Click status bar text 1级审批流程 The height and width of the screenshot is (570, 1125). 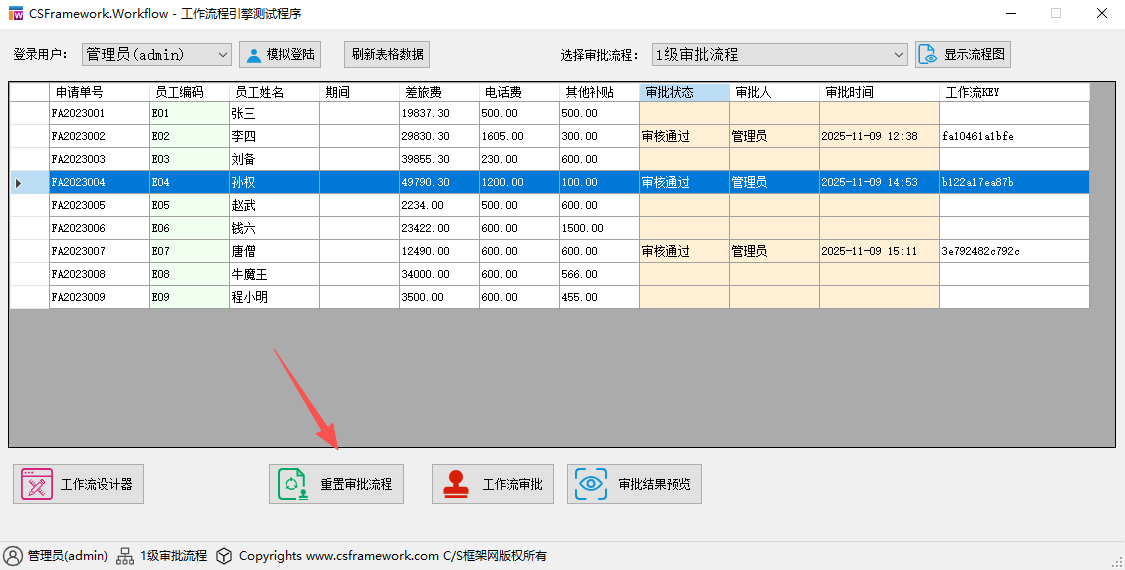174,556
